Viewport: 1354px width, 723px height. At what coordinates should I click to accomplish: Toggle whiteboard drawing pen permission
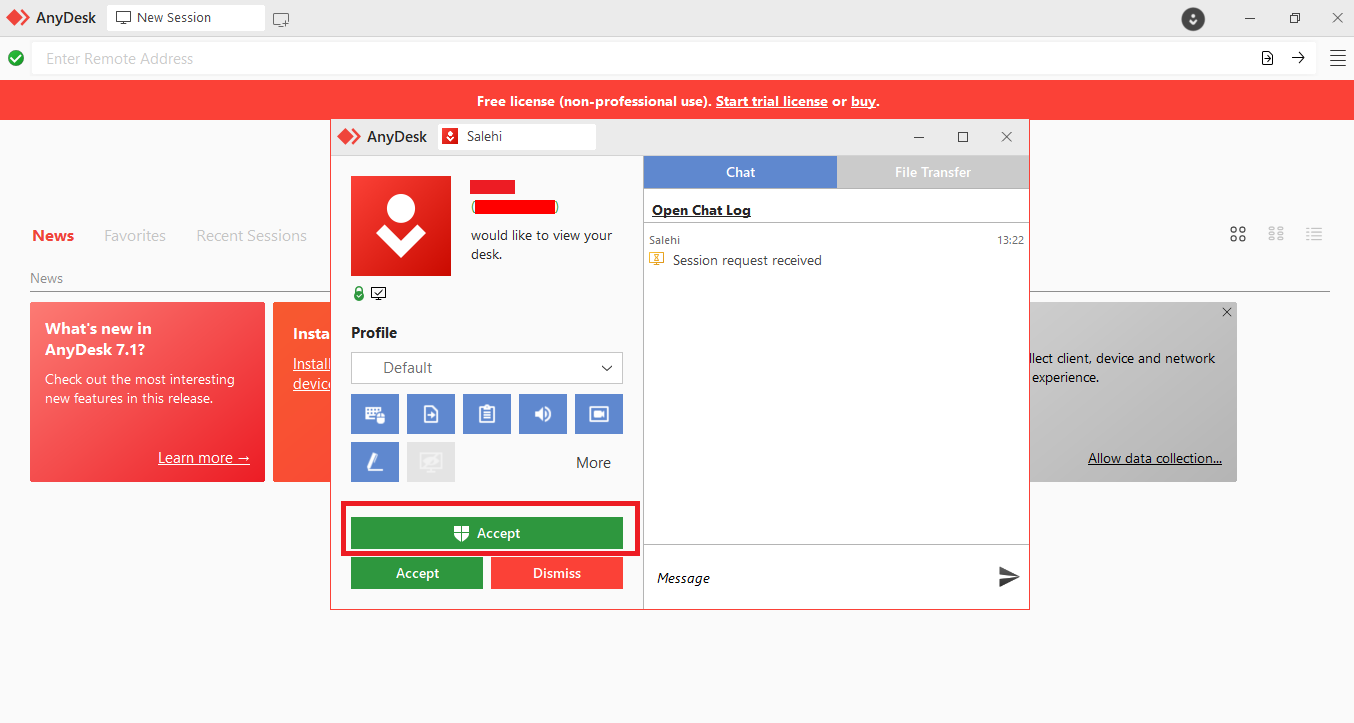point(375,462)
